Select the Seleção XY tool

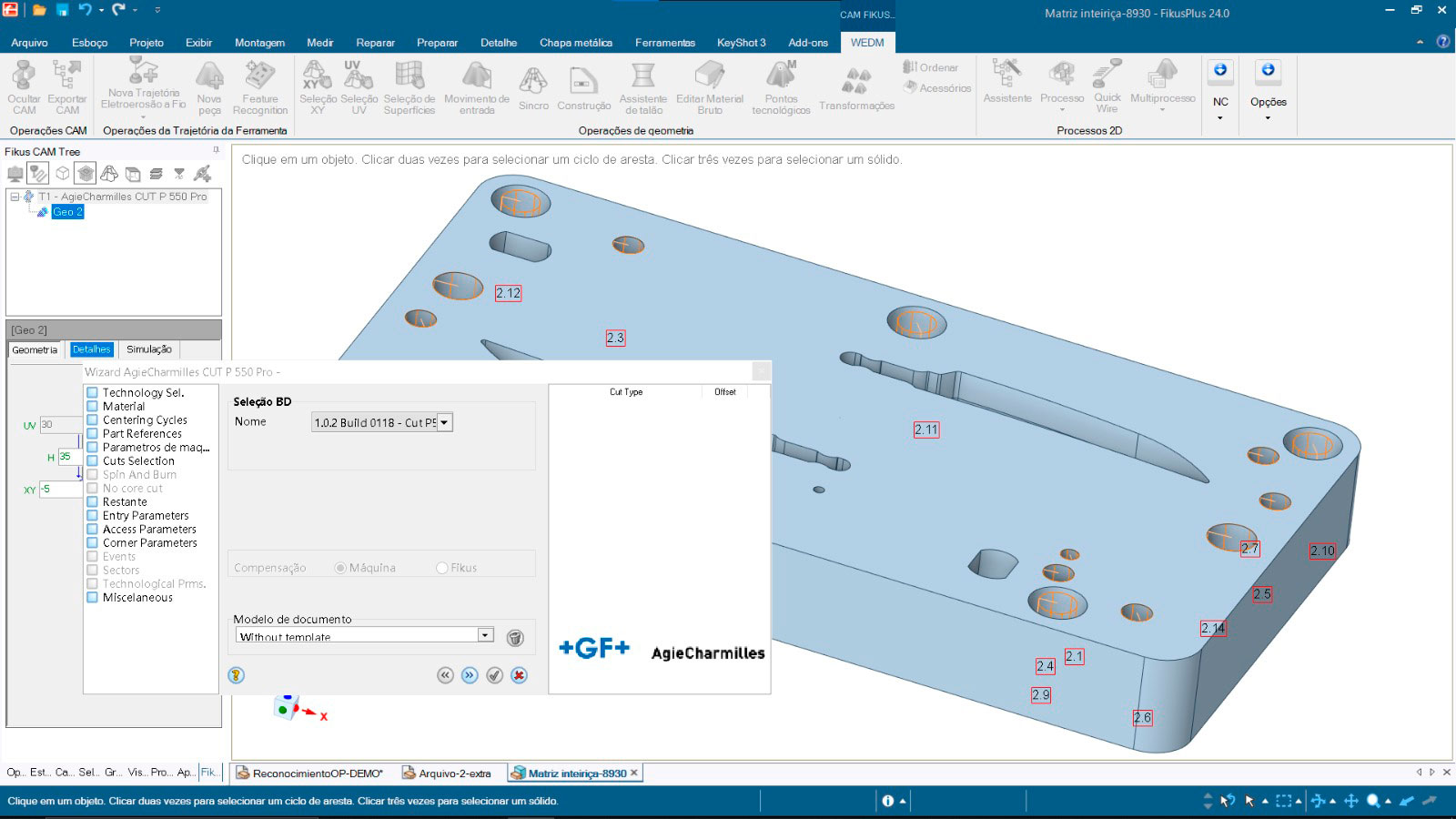(x=318, y=87)
